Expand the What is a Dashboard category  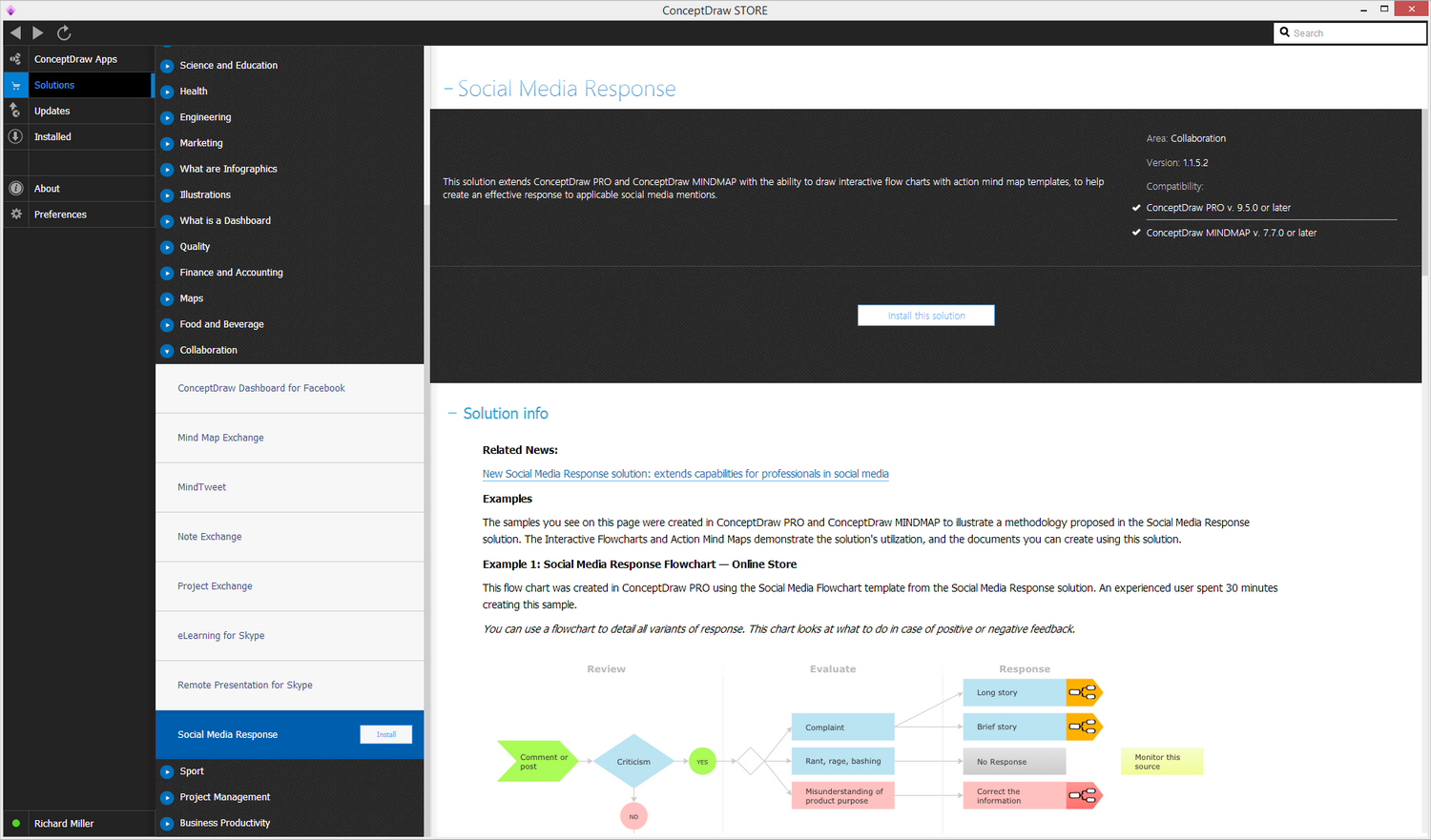[167, 221]
